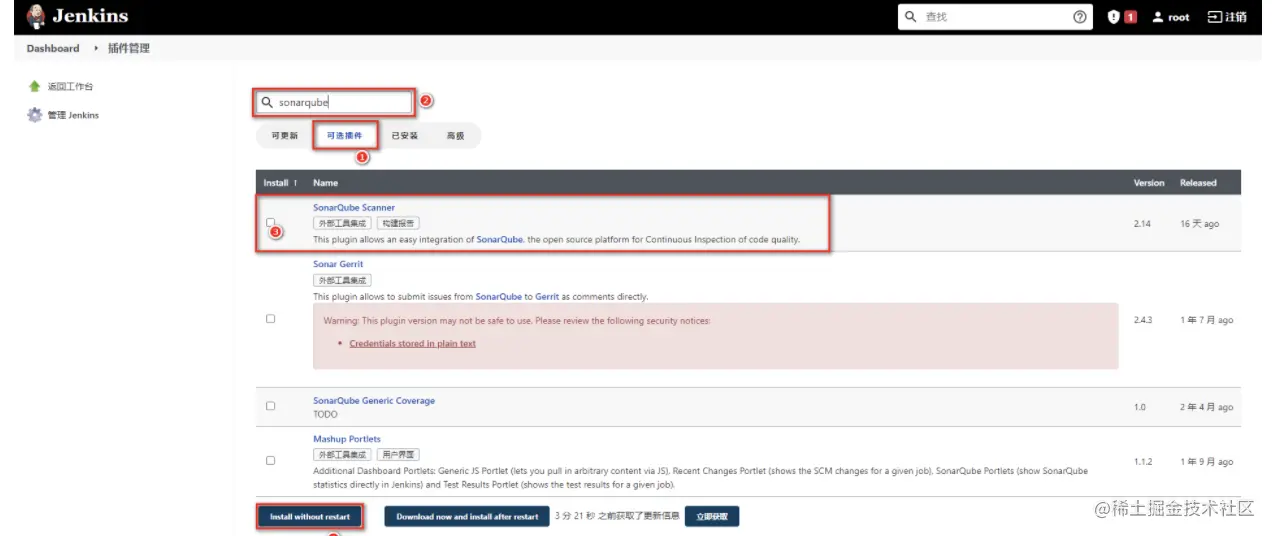Viewport: 1272px width, 536px height.
Task: Open the Mashup Portlets plugin link
Action: coord(347,439)
